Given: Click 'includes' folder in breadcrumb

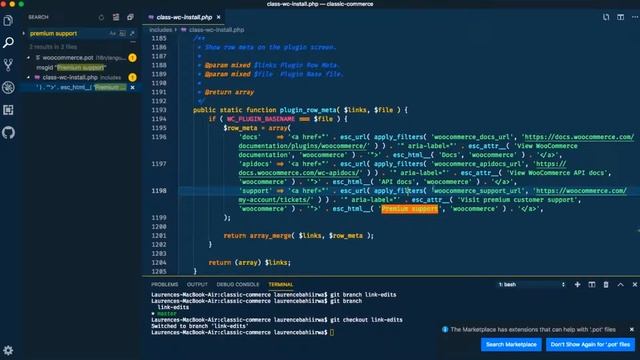Looking at the screenshot, I should 160,30.
